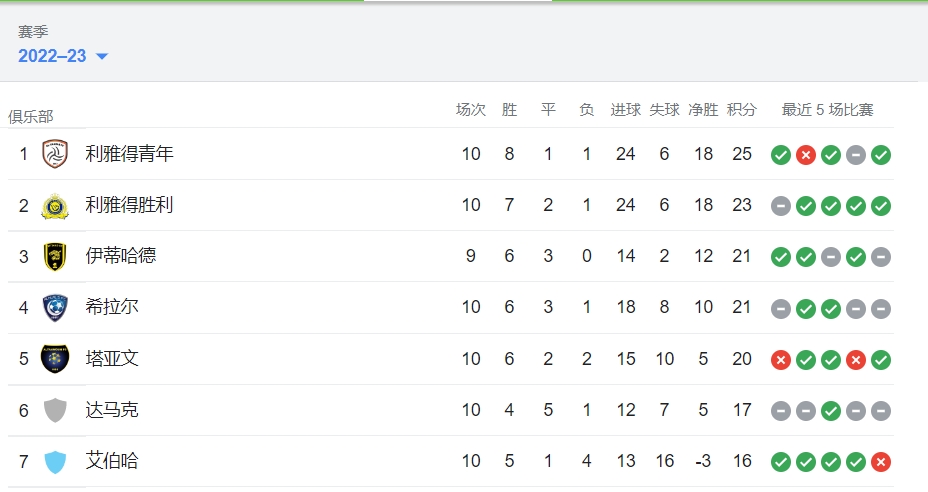The image size is (928, 492).
Task: Select the 达马克 team name
Action: [x=112, y=410]
